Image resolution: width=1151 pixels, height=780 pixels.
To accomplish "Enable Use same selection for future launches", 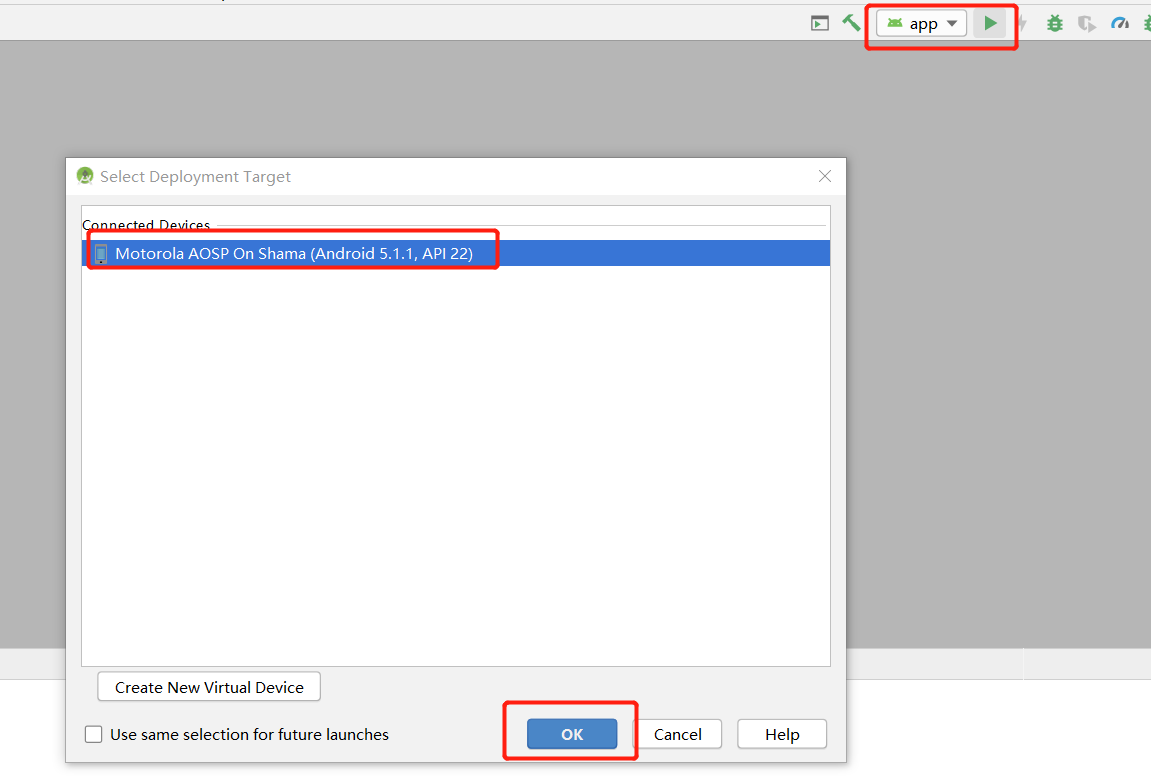I will 93,735.
